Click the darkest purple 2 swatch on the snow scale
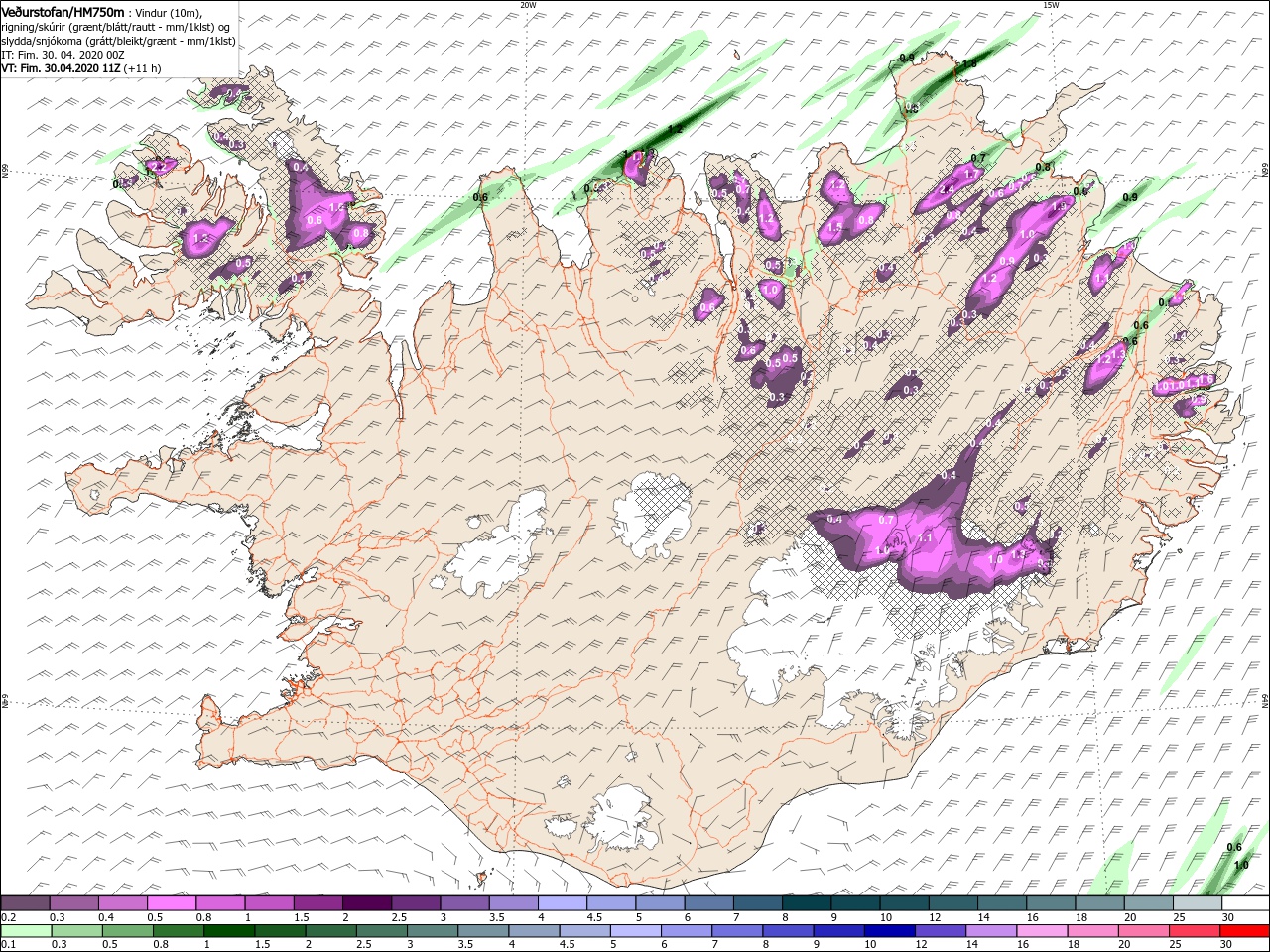Screen dimensions: 1270x952 [366, 903]
